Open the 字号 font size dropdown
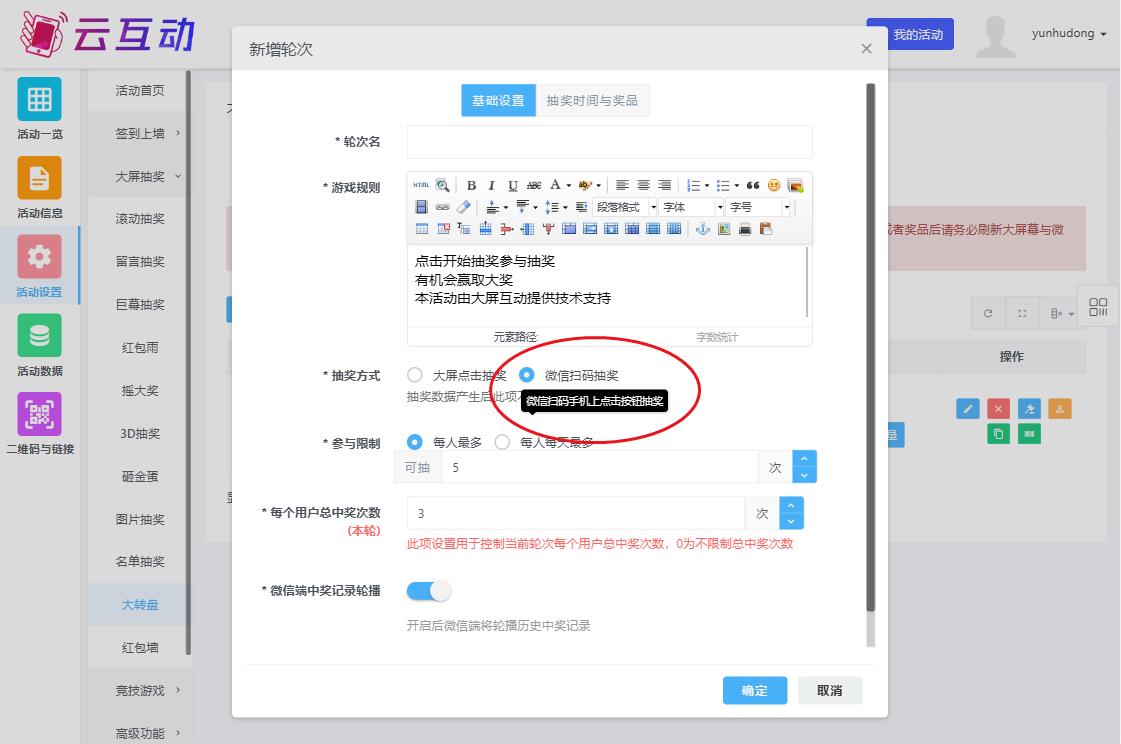Image resolution: width=1121 pixels, height=744 pixels. pyautogui.click(x=758, y=207)
